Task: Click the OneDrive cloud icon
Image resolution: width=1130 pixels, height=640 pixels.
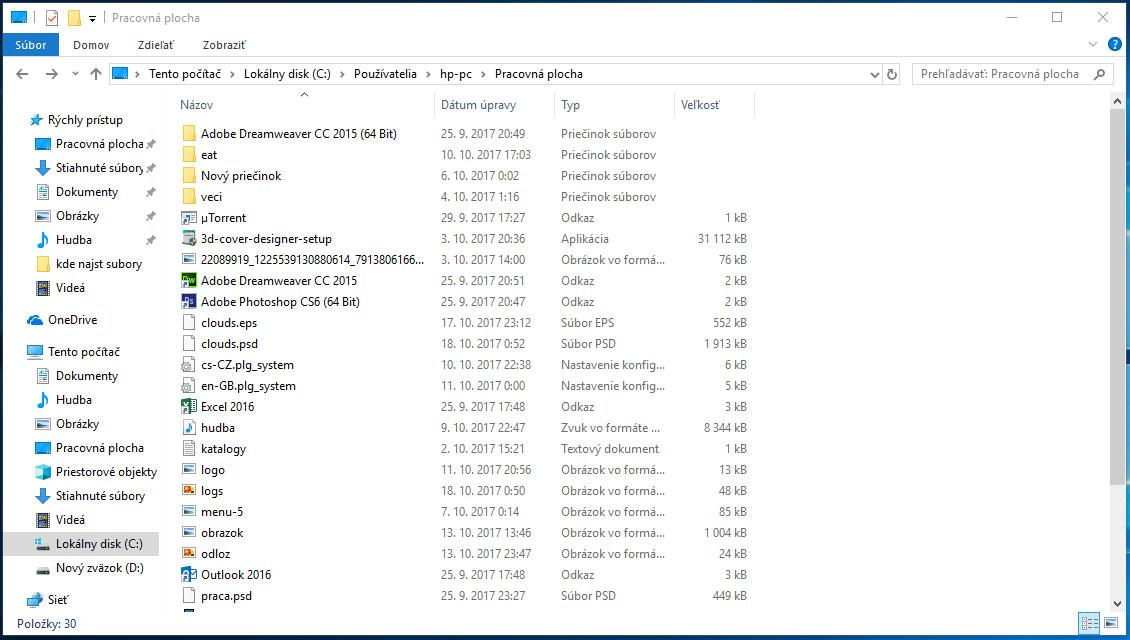Action: [x=35, y=320]
